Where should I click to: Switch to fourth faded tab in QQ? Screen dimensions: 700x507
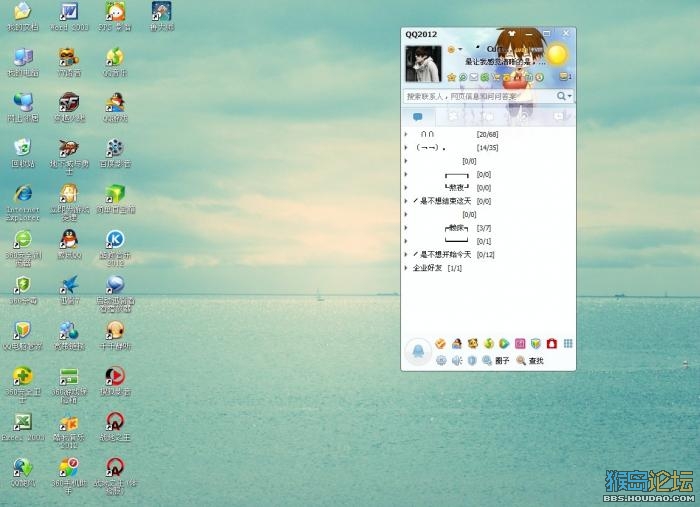click(x=523, y=117)
